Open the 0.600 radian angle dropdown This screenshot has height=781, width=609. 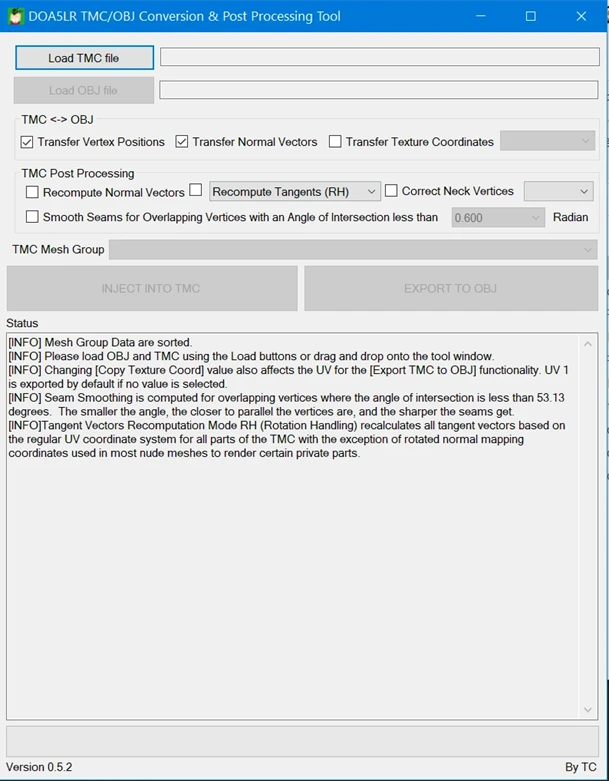click(498, 218)
